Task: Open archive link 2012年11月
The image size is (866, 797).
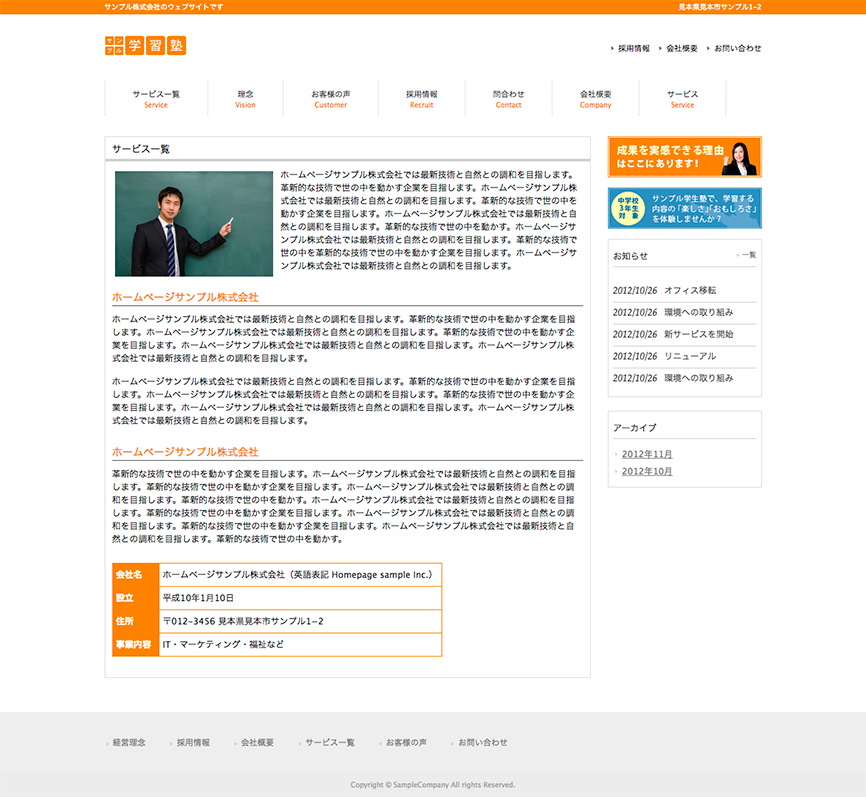Action: pyautogui.click(x=647, y=454)
